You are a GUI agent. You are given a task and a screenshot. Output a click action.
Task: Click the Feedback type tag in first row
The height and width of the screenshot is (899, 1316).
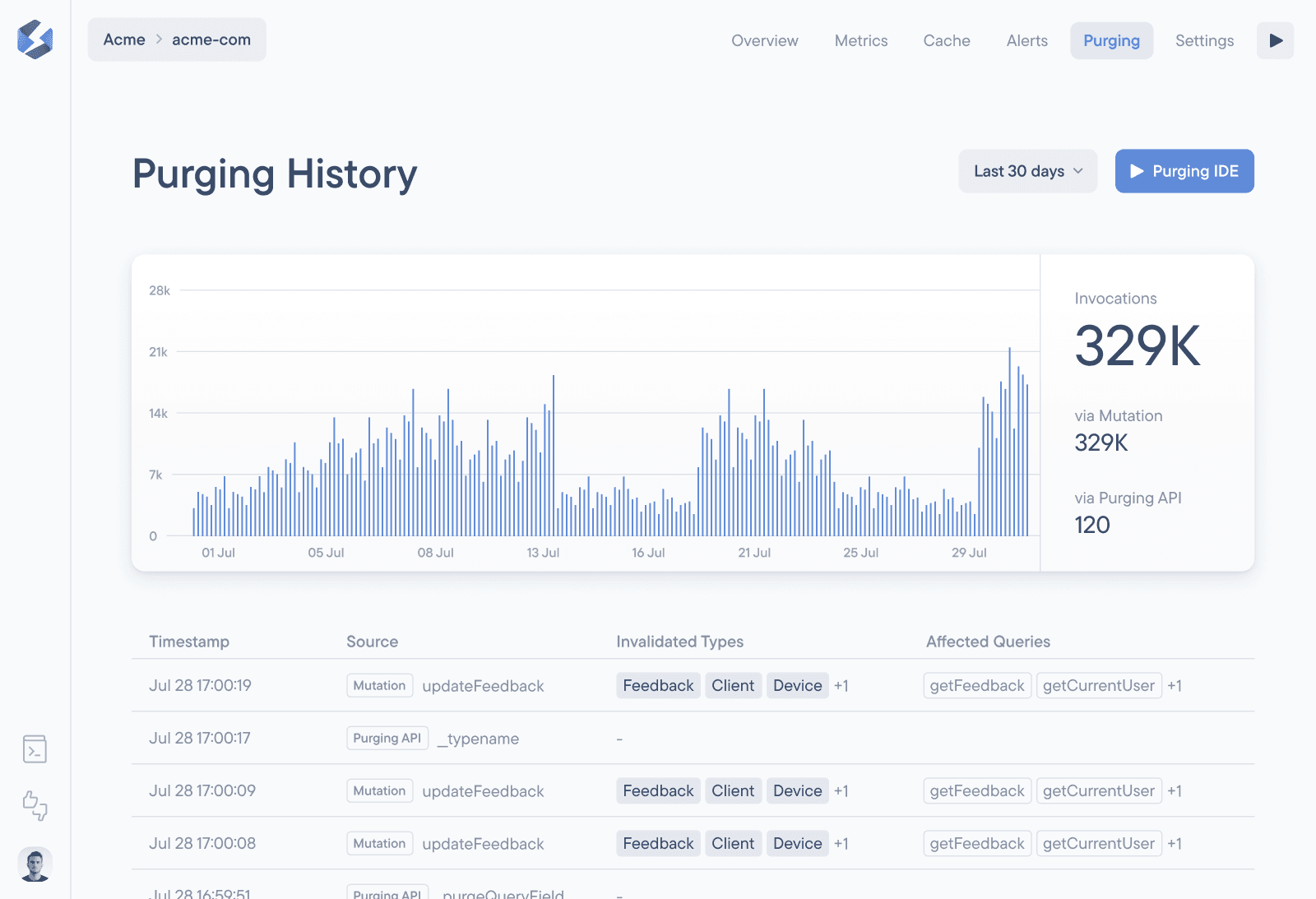click(x=658, y=686)
